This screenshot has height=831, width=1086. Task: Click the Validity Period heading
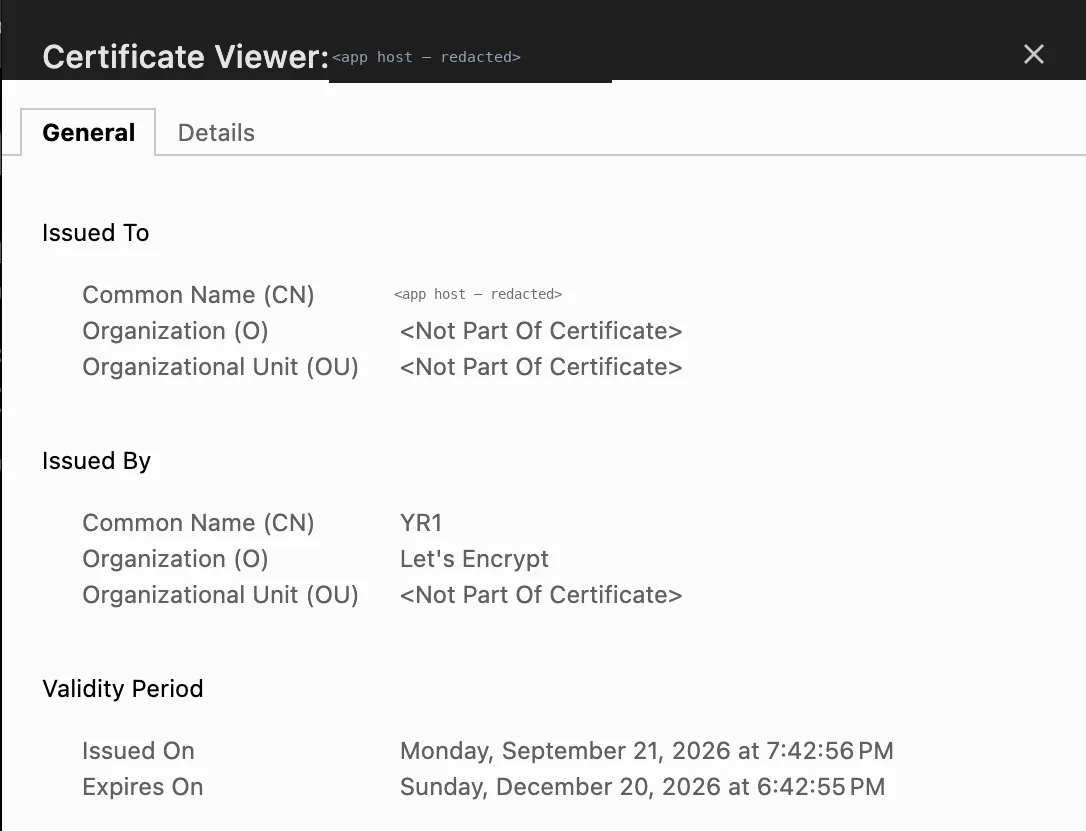pos(123,688)
